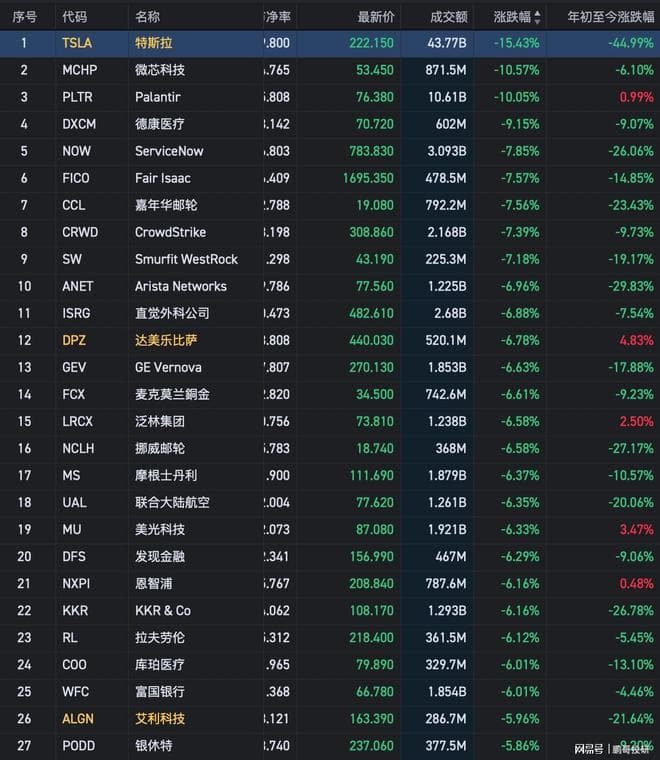
Task: Click the 泛林集团 name cell
Action: tap(160, 422)
